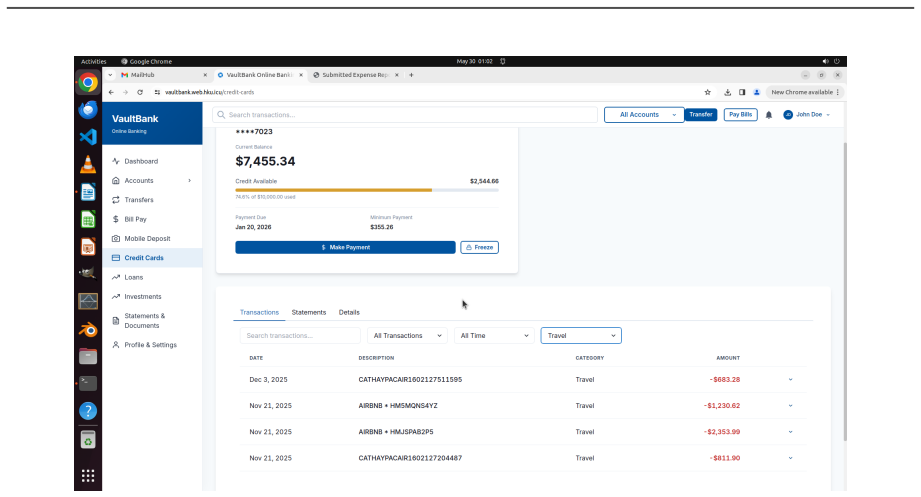
Task: Toggle Chrome's side panel icon
Action: 742,92
